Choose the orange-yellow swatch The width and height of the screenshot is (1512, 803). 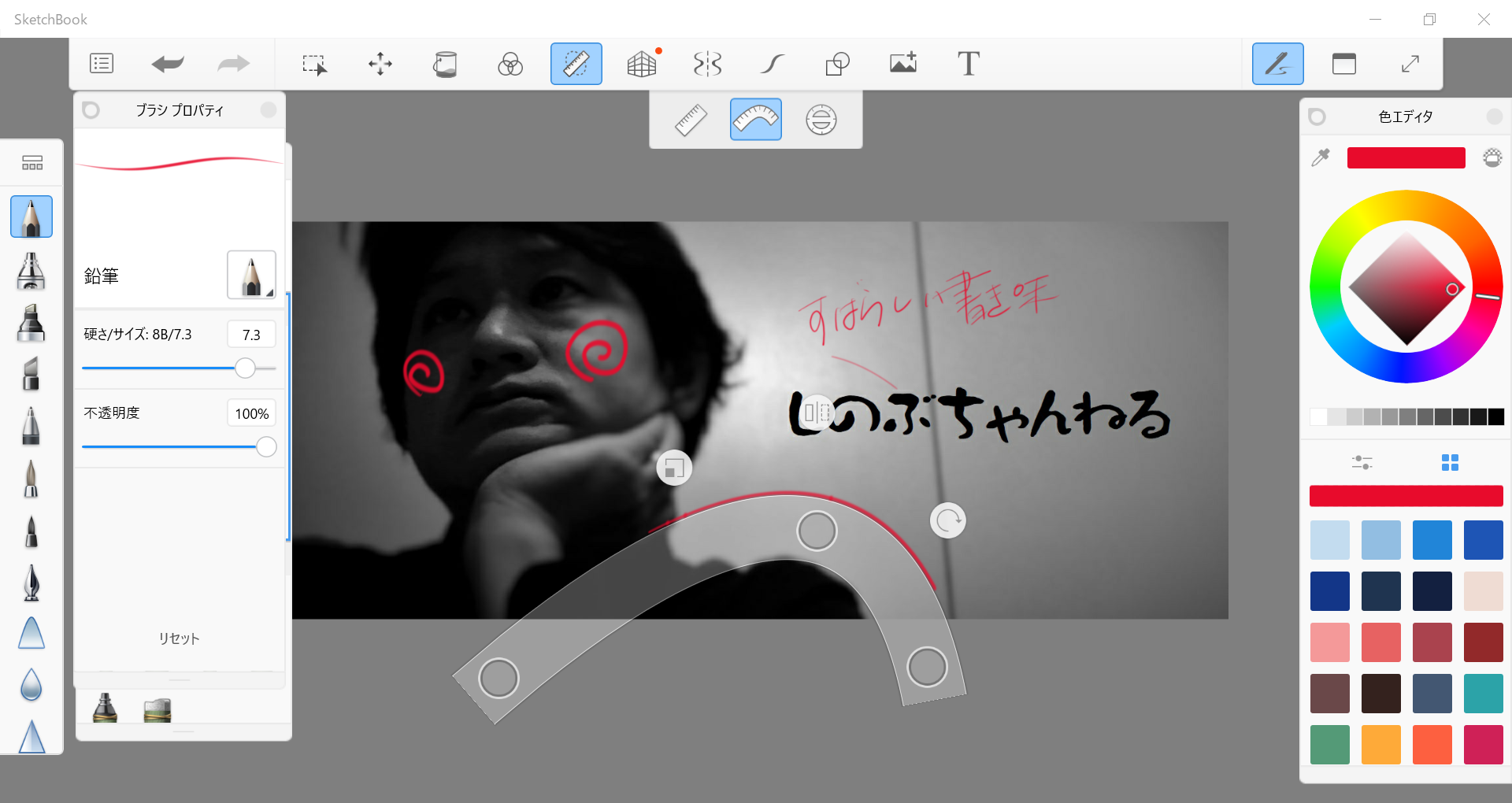[1381, 745]
